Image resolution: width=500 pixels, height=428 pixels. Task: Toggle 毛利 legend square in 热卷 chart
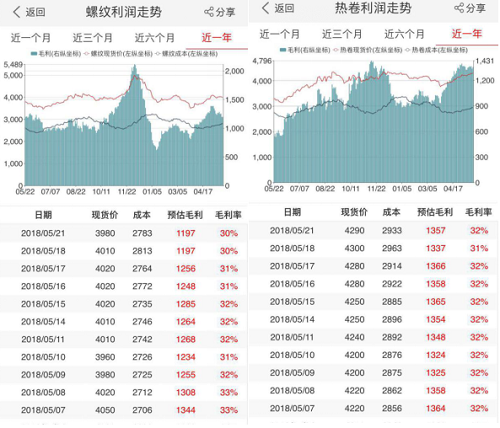point(283,50)
